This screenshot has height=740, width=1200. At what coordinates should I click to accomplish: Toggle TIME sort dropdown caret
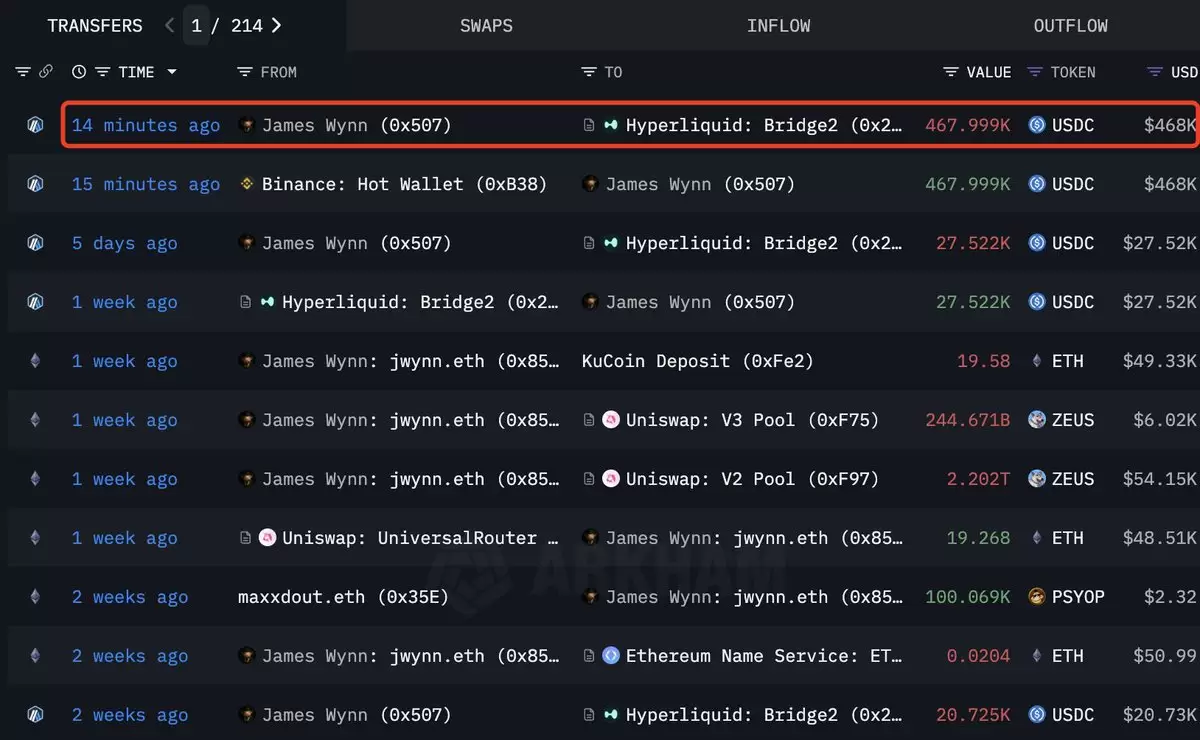pyautogui.click(x=172, y=72)
